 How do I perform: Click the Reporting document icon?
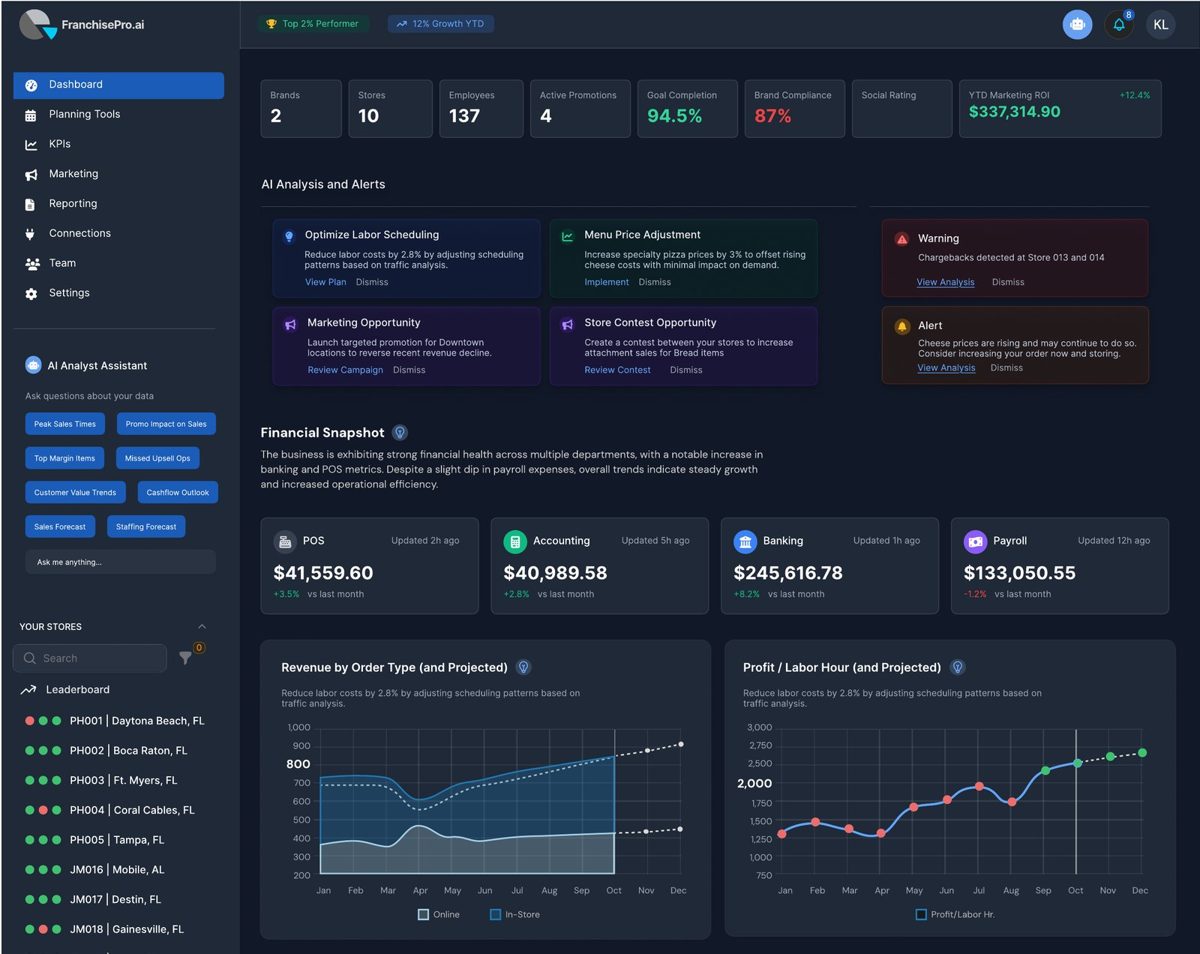click(30, 204)
